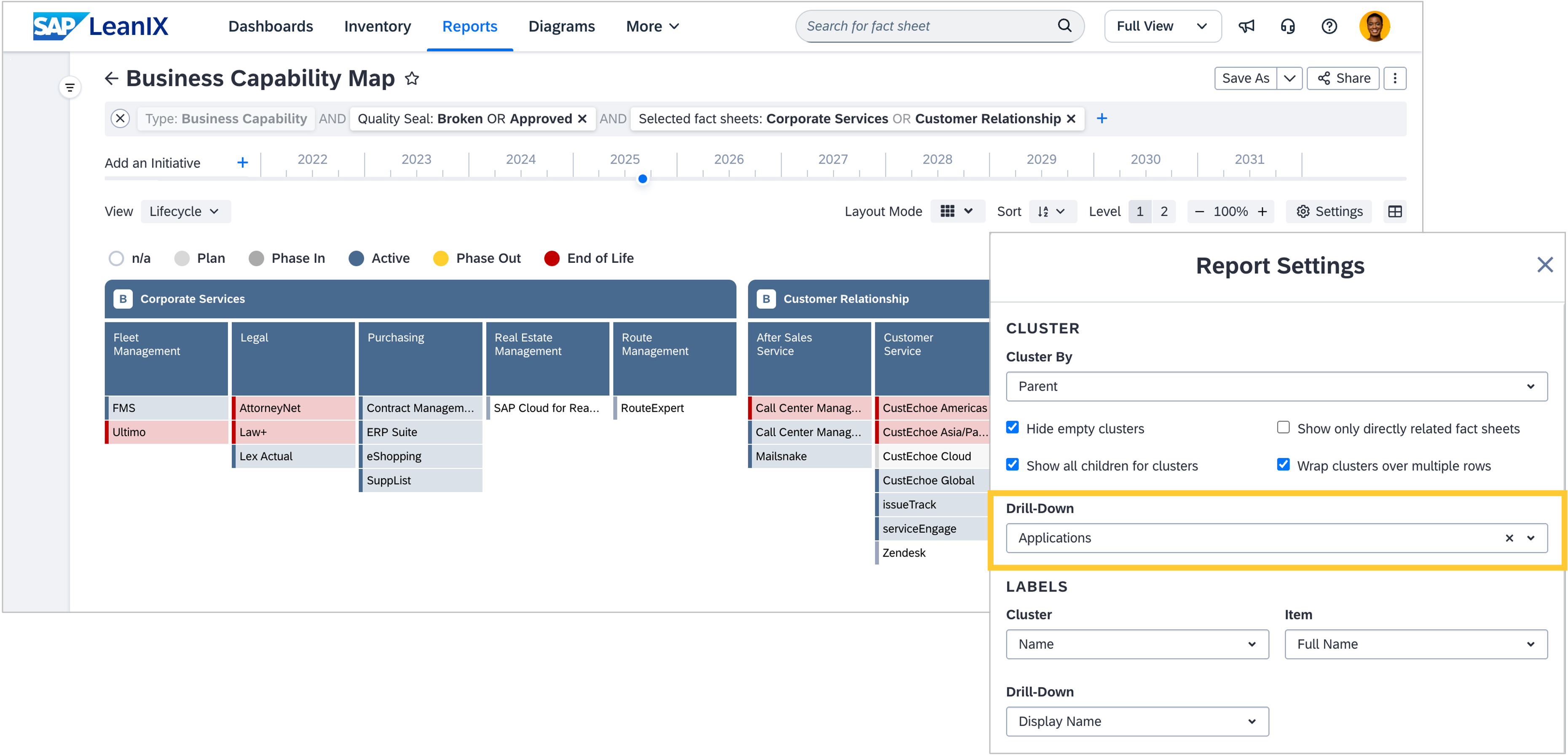Uncheck Hide empty clusters
This screenshot has height=755, width=1568.
pyautogui.click(x=1012, y=428)
